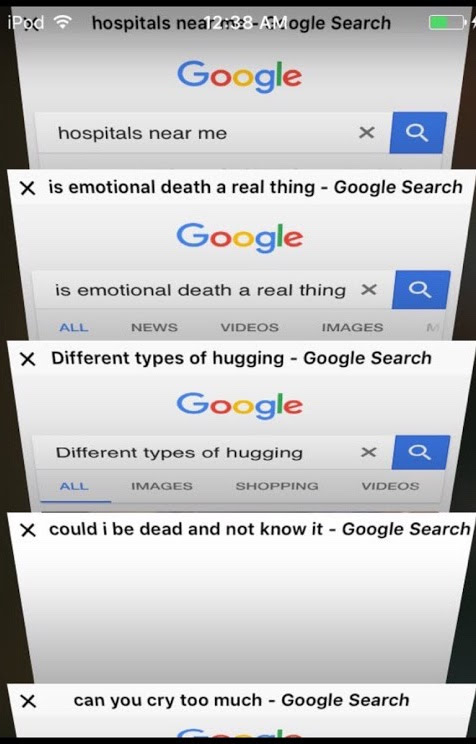Image resolution: width=476 pixels, height=744 pixels.
Task: Select IMAGES tab in hugging results
Action: (x=161, y=486)
